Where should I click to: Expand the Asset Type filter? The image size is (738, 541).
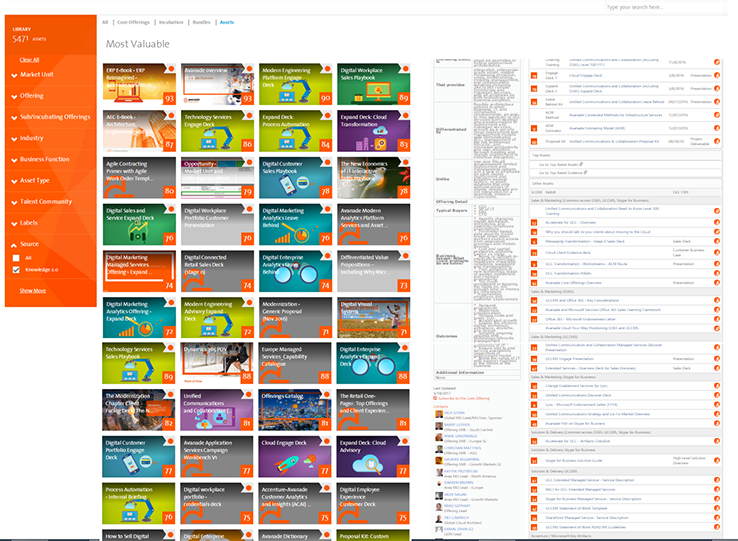coord(34,180)
